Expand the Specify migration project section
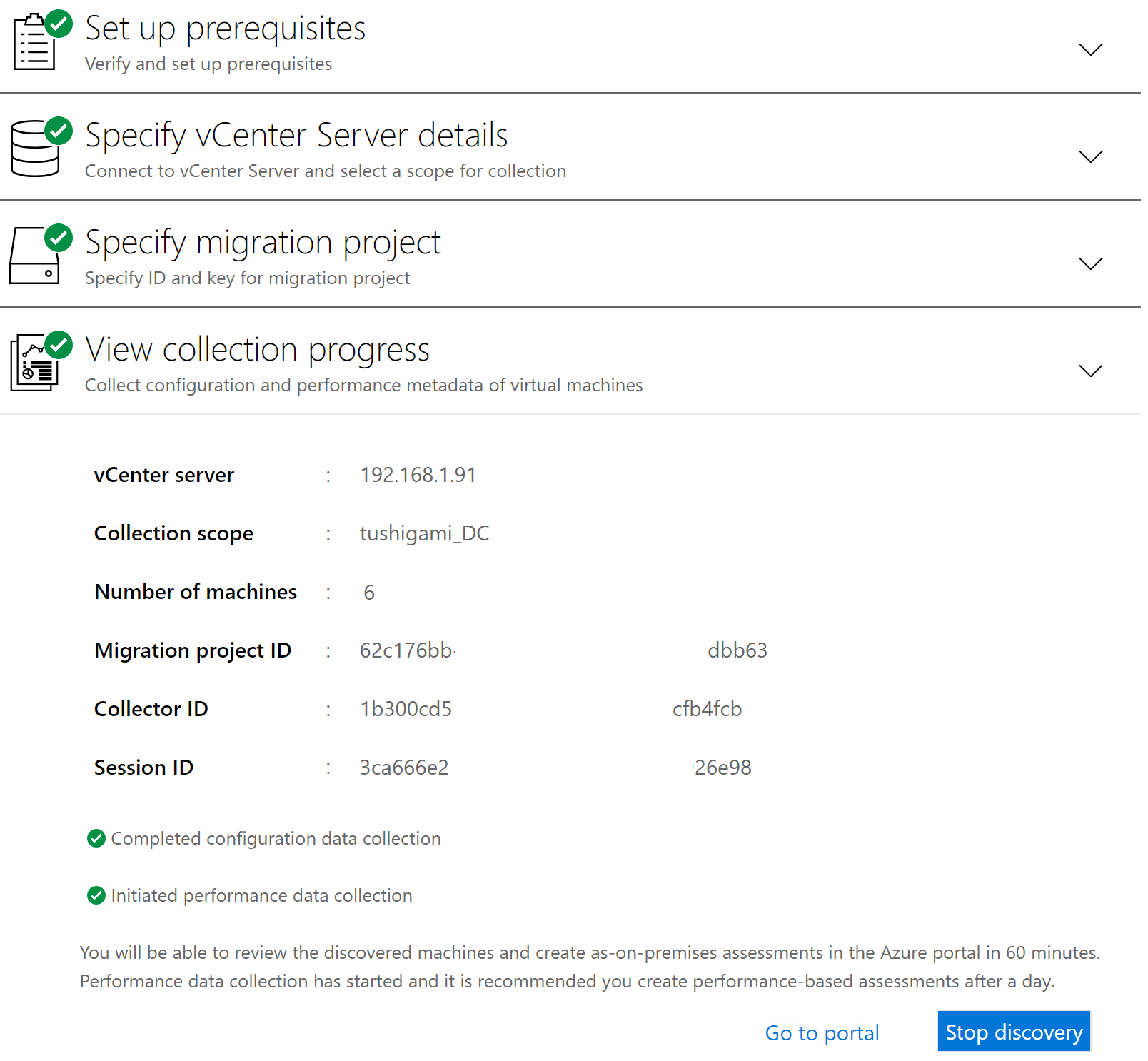 [x=1090, y=264]
